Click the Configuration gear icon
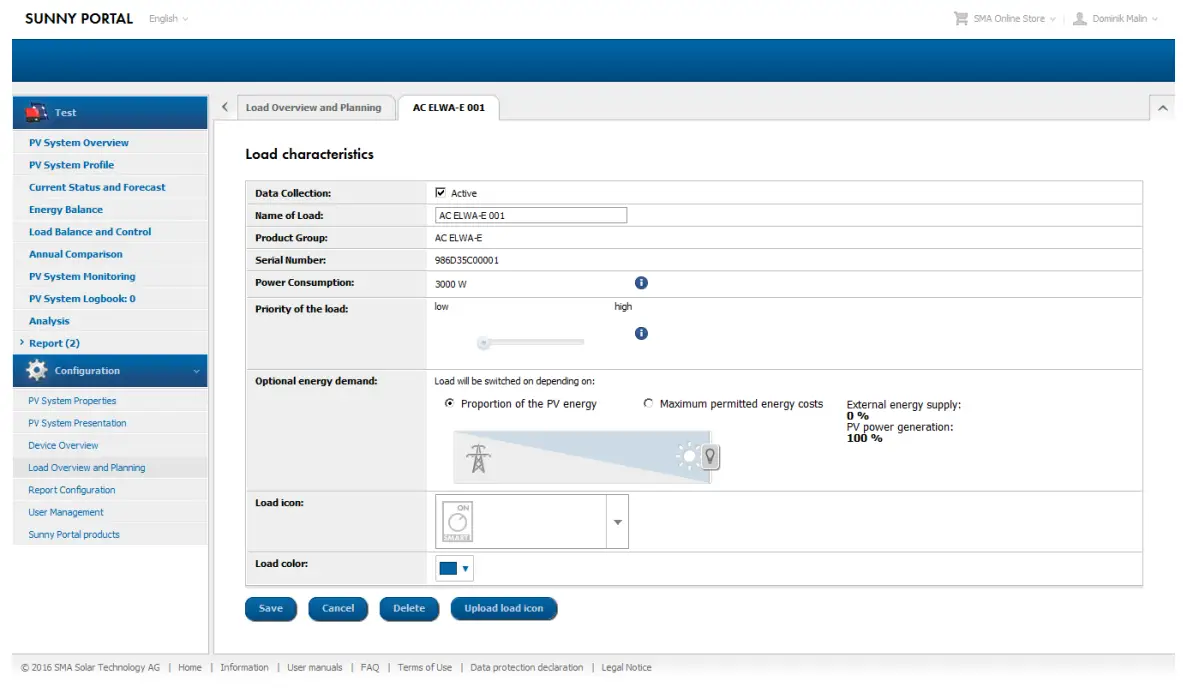Screen dimensions: 1183x691 point(36,370)
